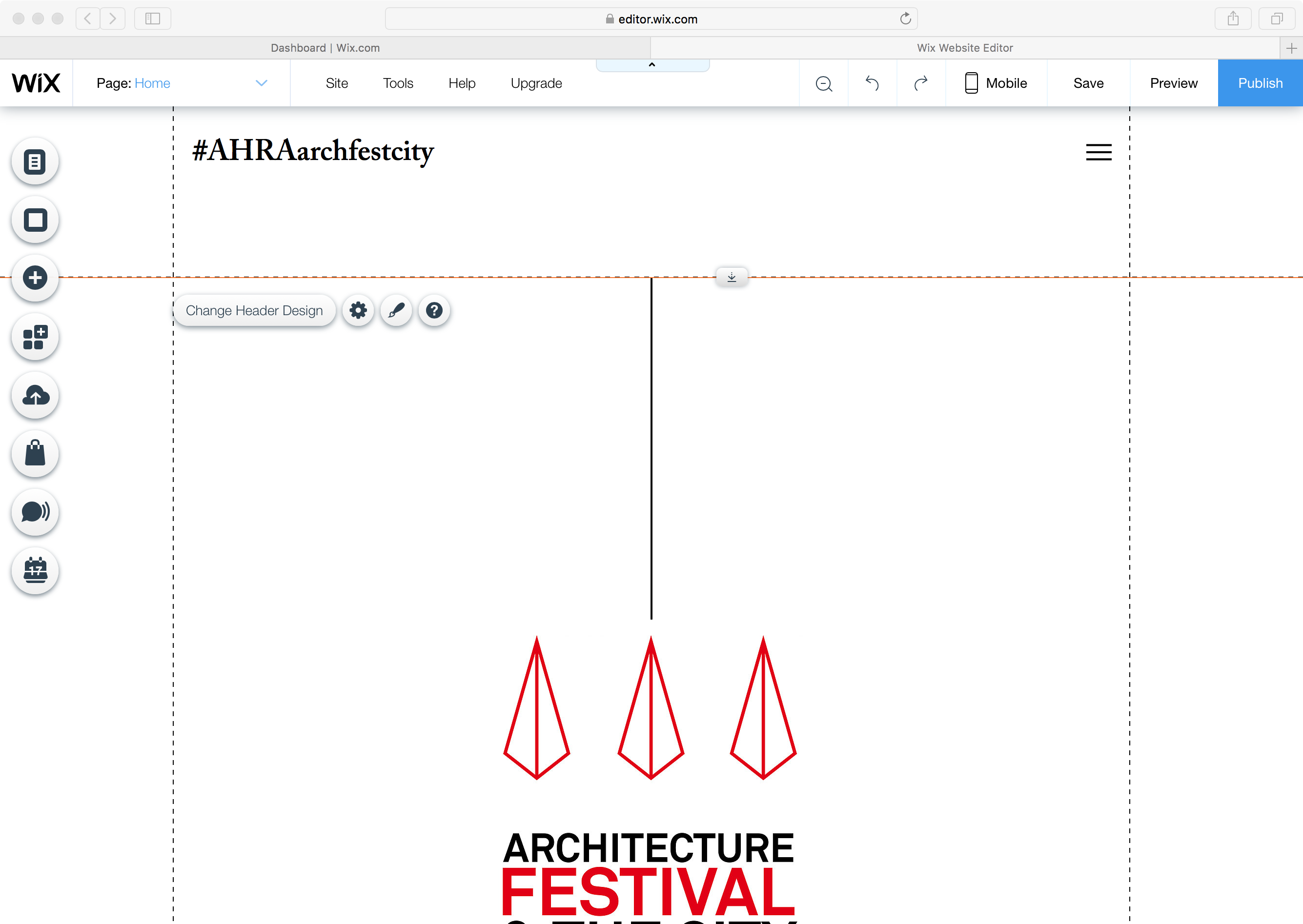The image size is (1303, 924).
Task: Open the Site menu
Action: coord(336,83)
